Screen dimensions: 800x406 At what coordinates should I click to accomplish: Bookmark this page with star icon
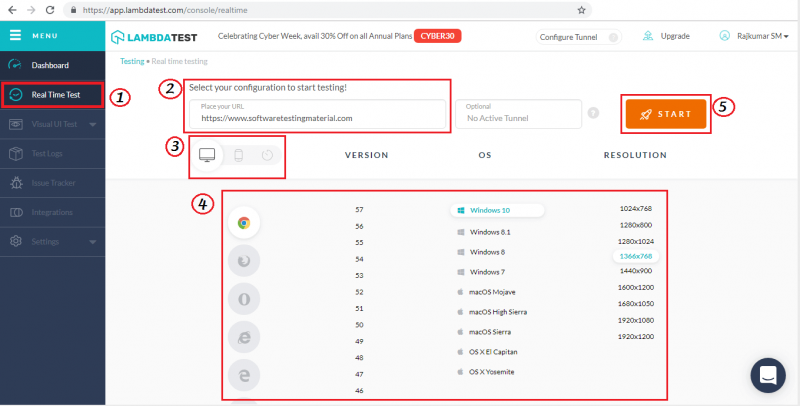tap(581, 9)
